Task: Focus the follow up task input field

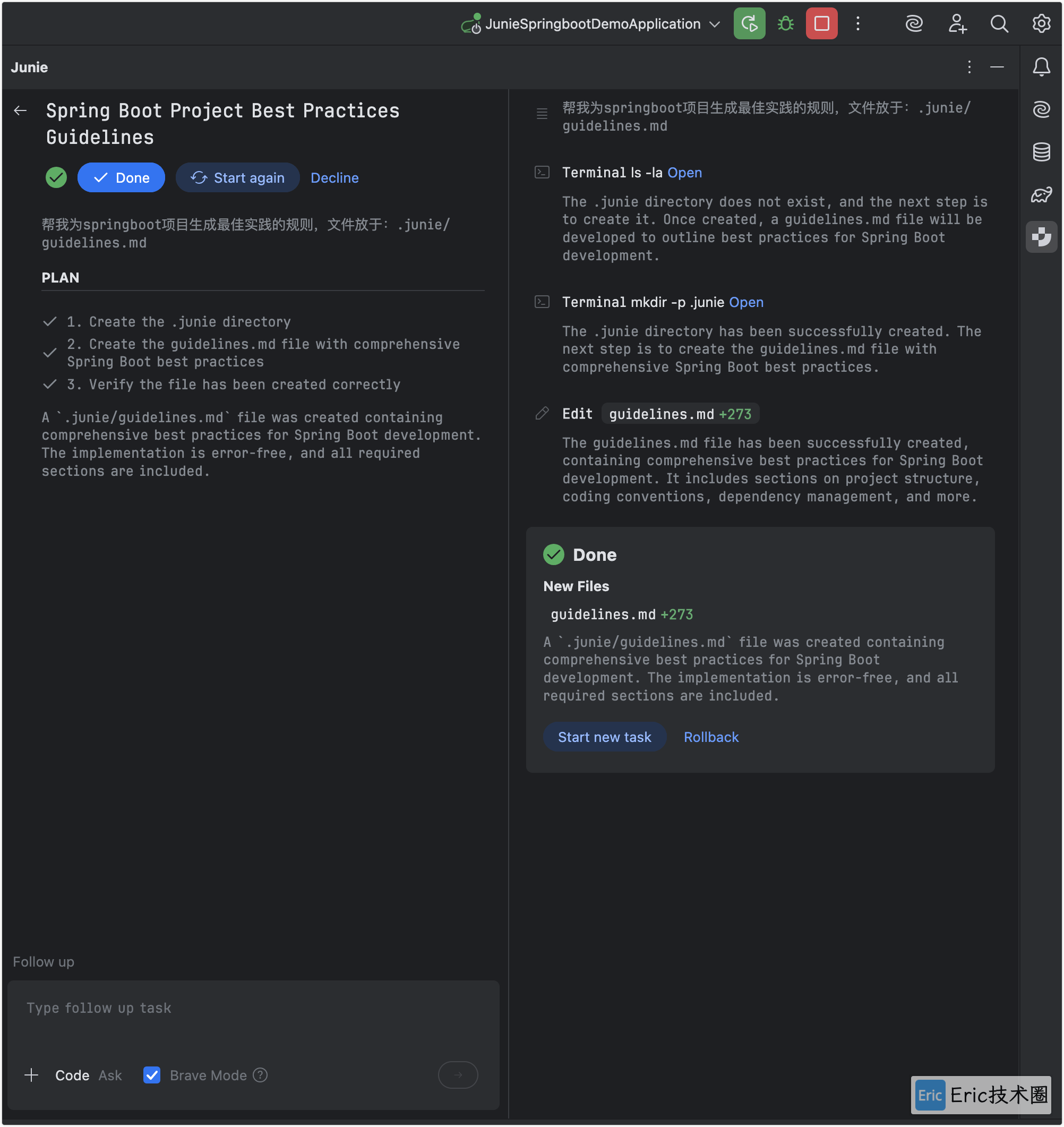Action: [253, 1008]
